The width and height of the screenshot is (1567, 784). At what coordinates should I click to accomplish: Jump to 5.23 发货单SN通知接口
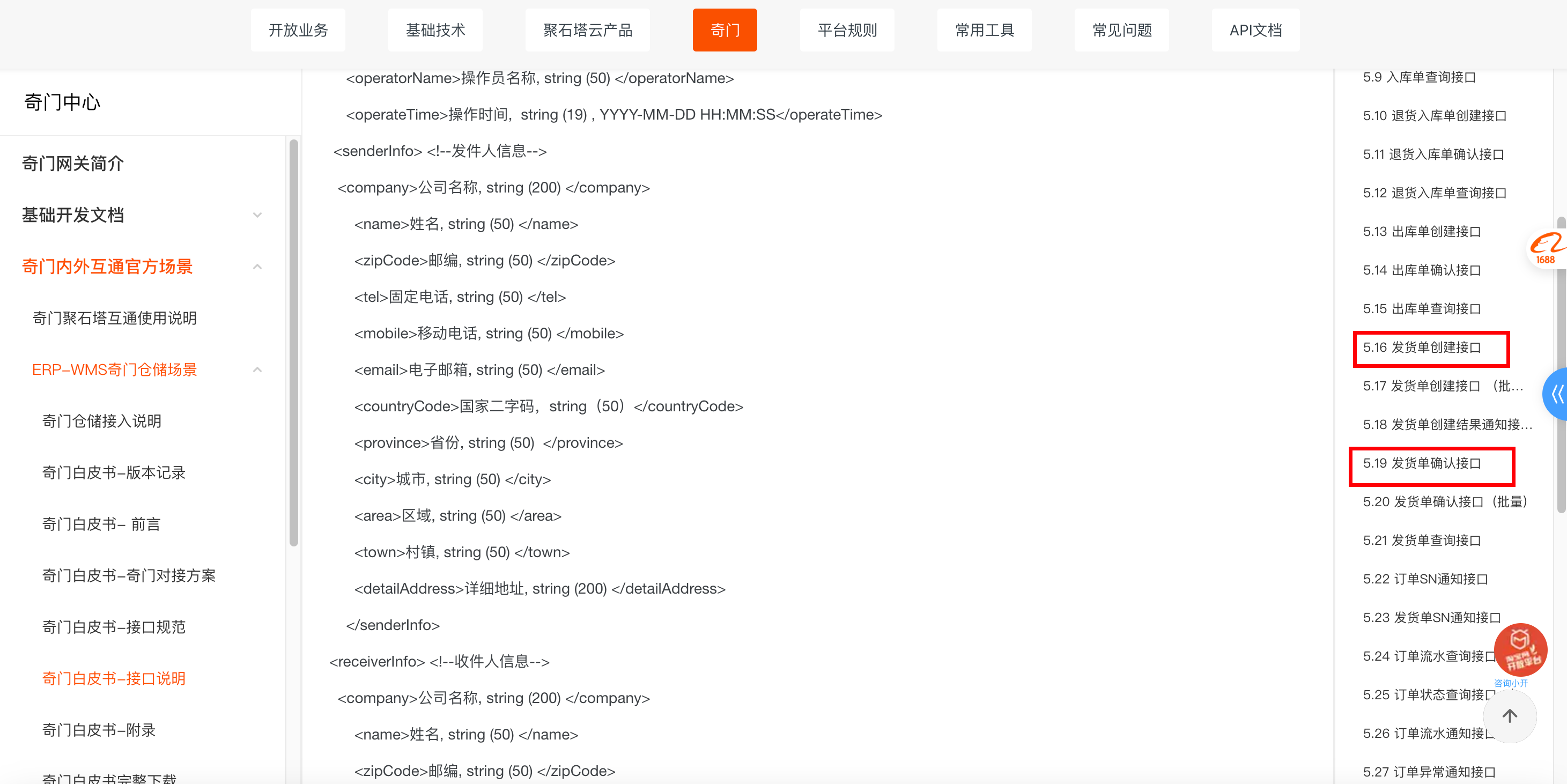pos(1432,618)
